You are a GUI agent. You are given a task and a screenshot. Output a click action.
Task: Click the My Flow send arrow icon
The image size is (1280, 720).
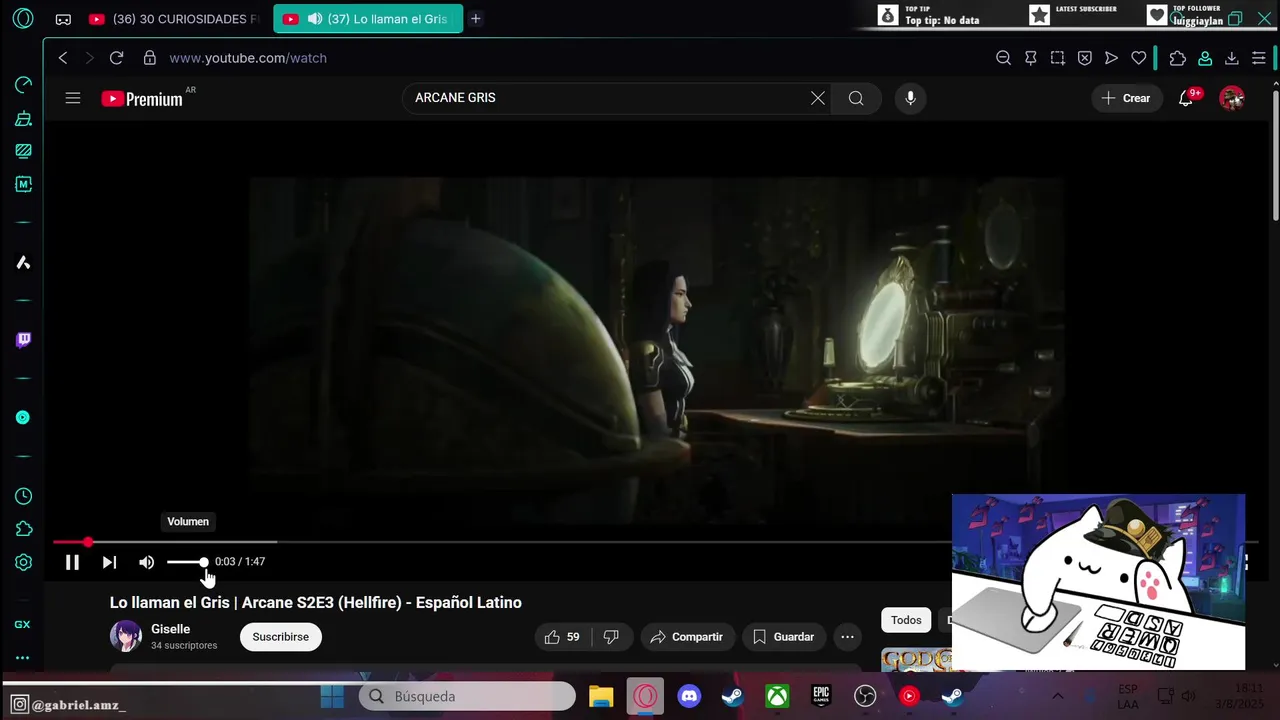(1111, 58)
